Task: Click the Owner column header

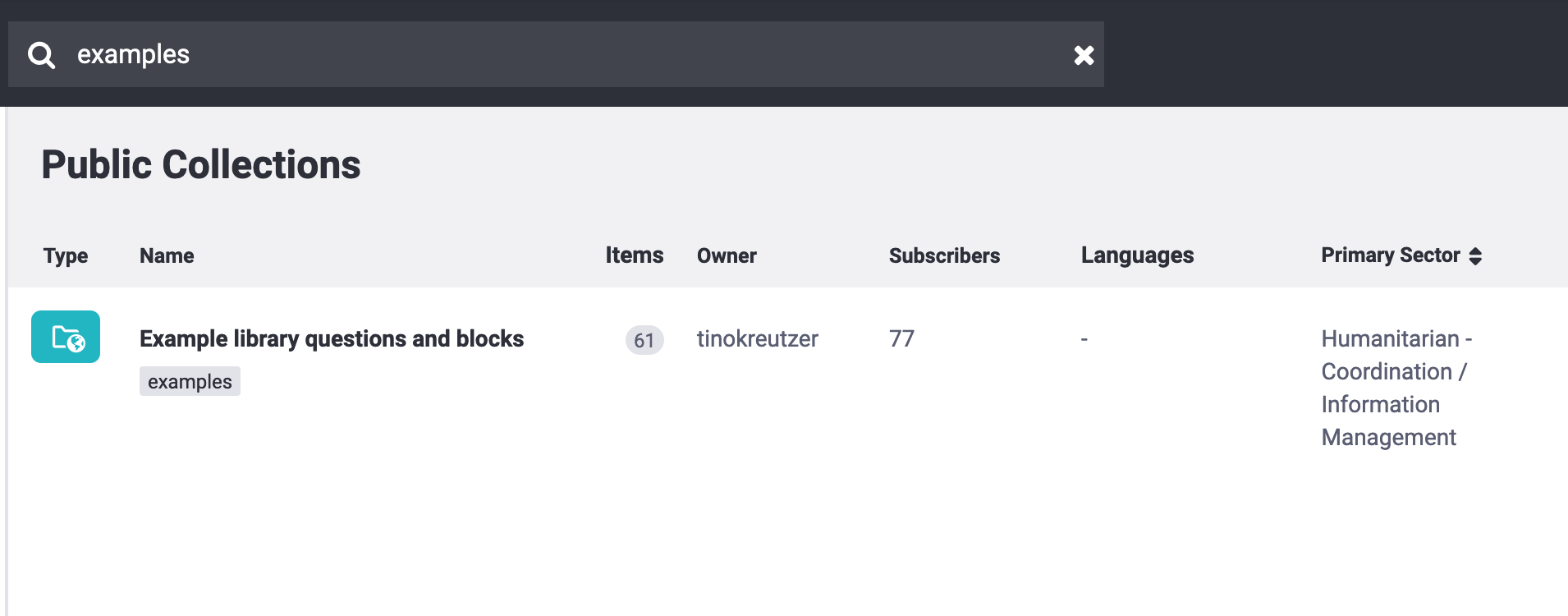Action: click(727, 255)
